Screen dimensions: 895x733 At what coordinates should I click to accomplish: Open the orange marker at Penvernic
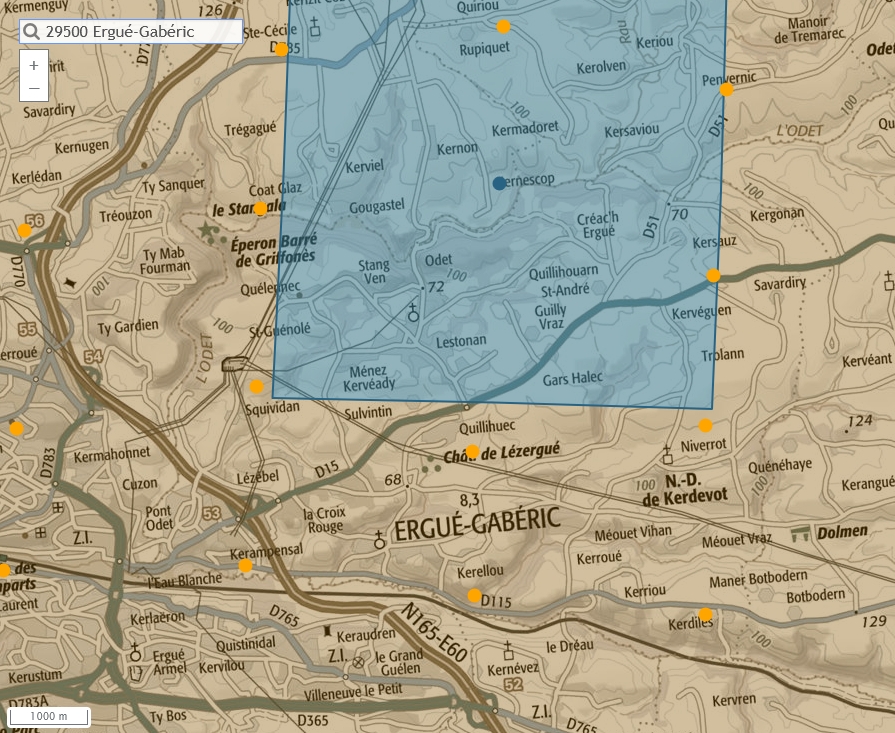pyautogui.click(x=726, y=89)
